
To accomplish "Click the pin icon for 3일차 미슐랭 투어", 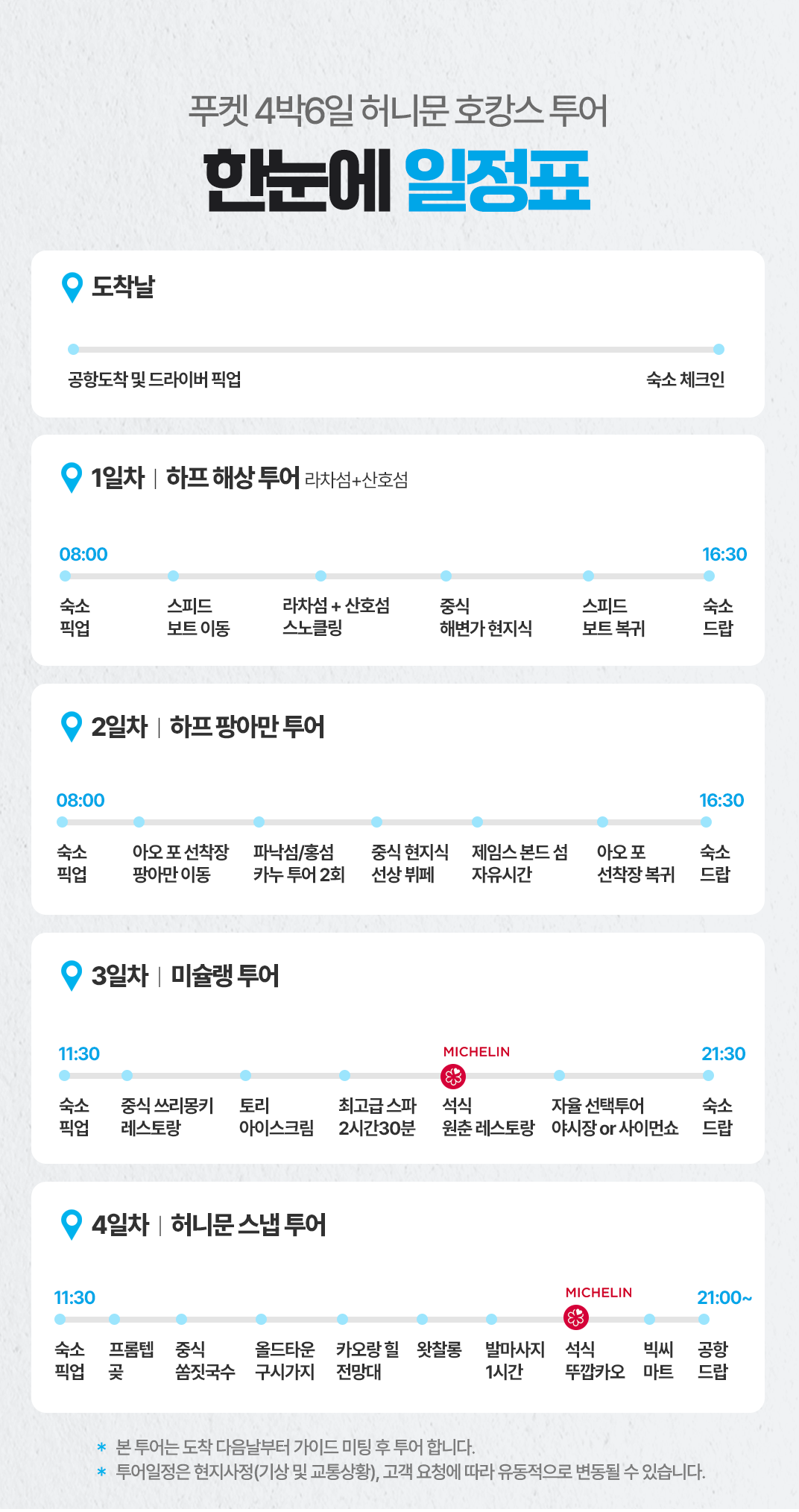I will tap(72, 975).
